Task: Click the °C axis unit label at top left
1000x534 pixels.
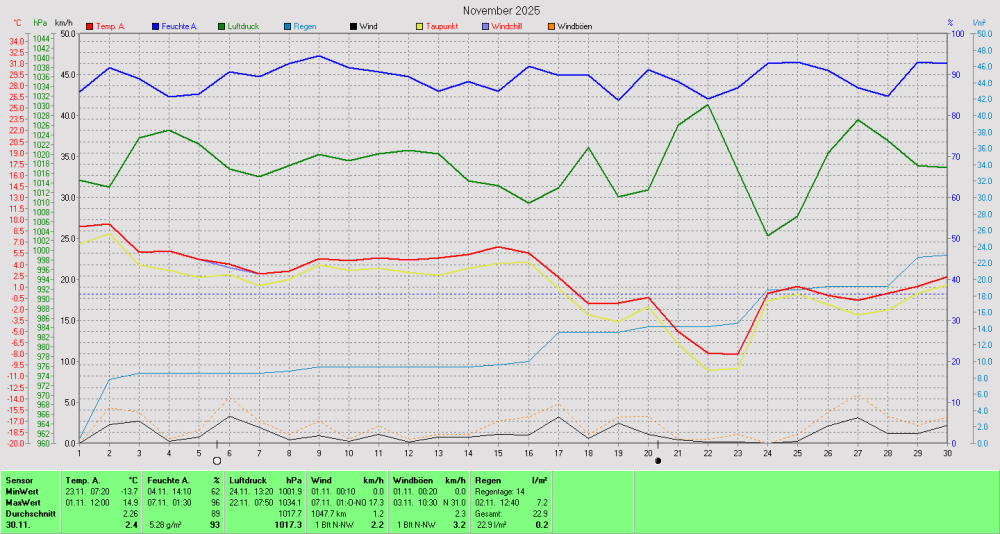Action: click(x=17, y=22)
